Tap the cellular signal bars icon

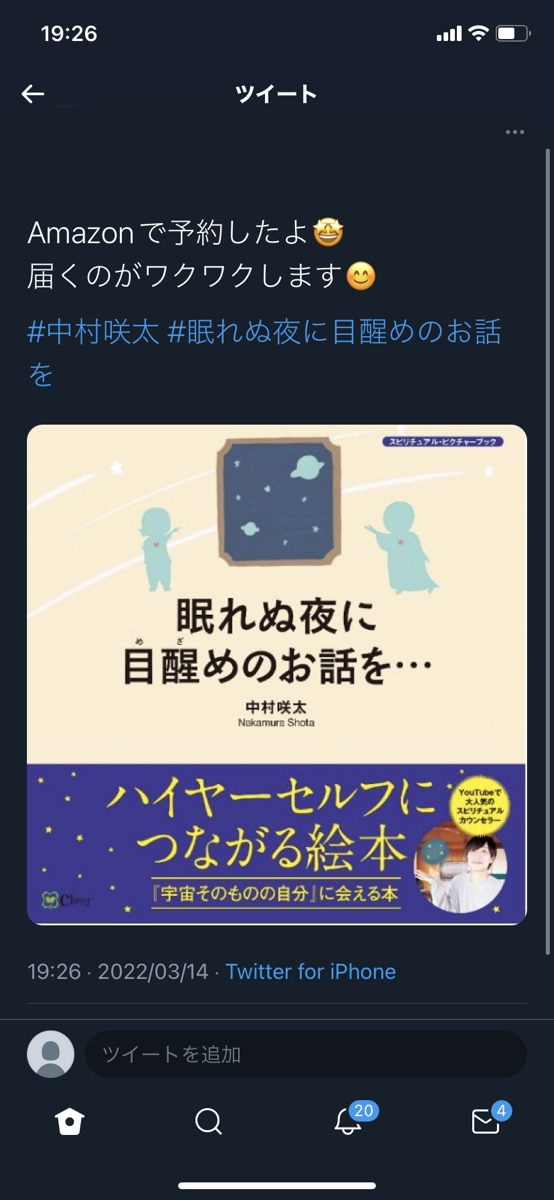(449, 34)
